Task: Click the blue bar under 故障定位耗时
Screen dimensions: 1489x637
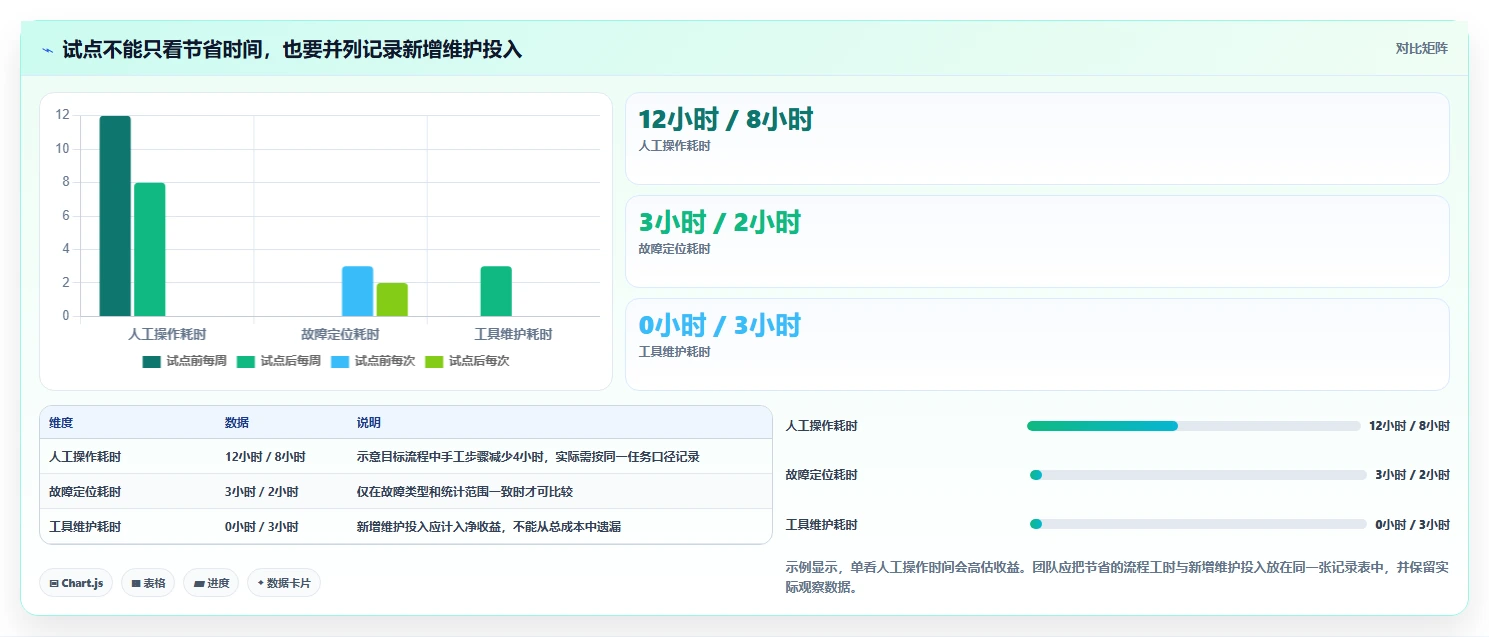Action: click(358, 292)
